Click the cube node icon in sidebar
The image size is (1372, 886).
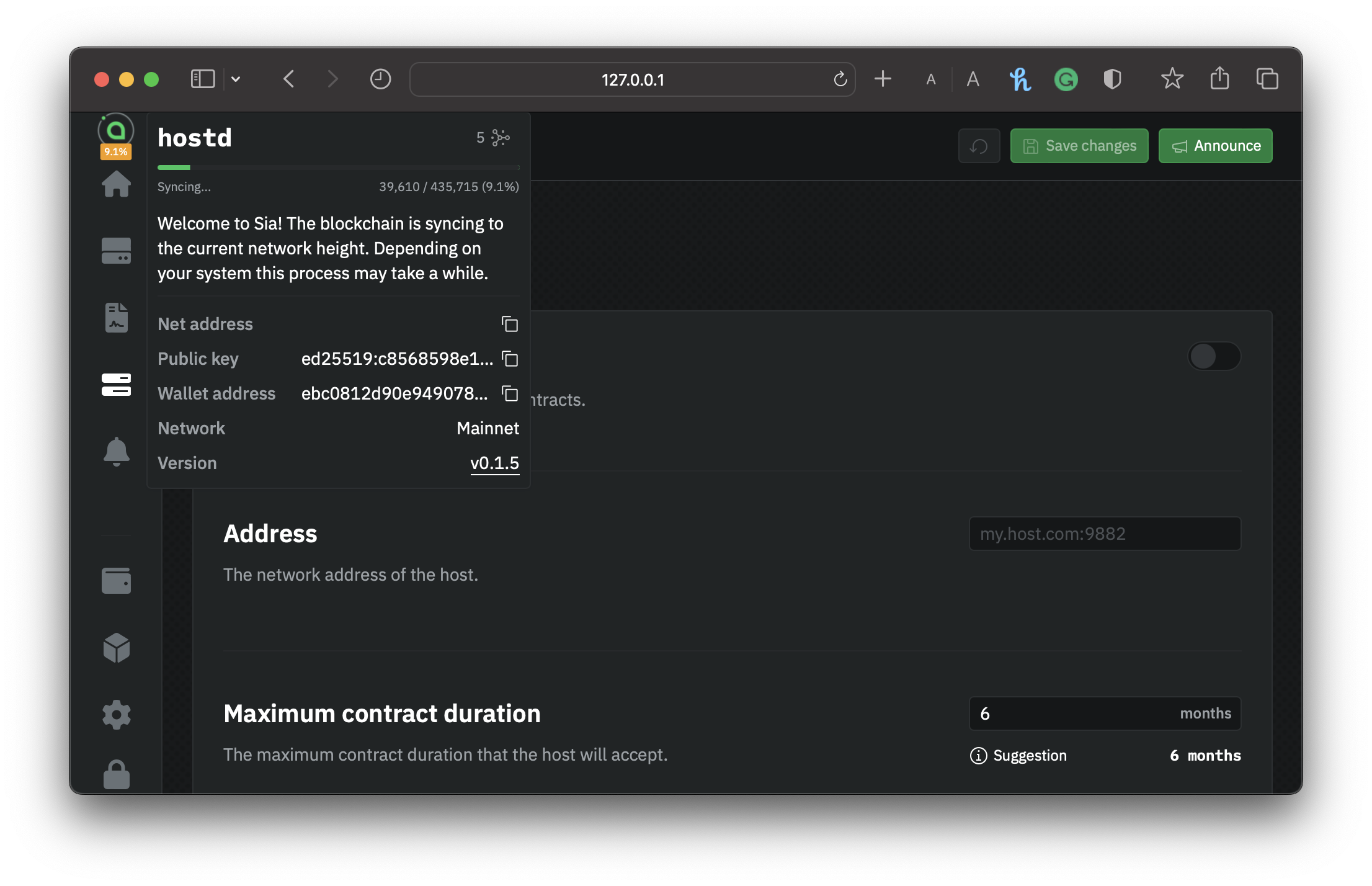(116, 648)
